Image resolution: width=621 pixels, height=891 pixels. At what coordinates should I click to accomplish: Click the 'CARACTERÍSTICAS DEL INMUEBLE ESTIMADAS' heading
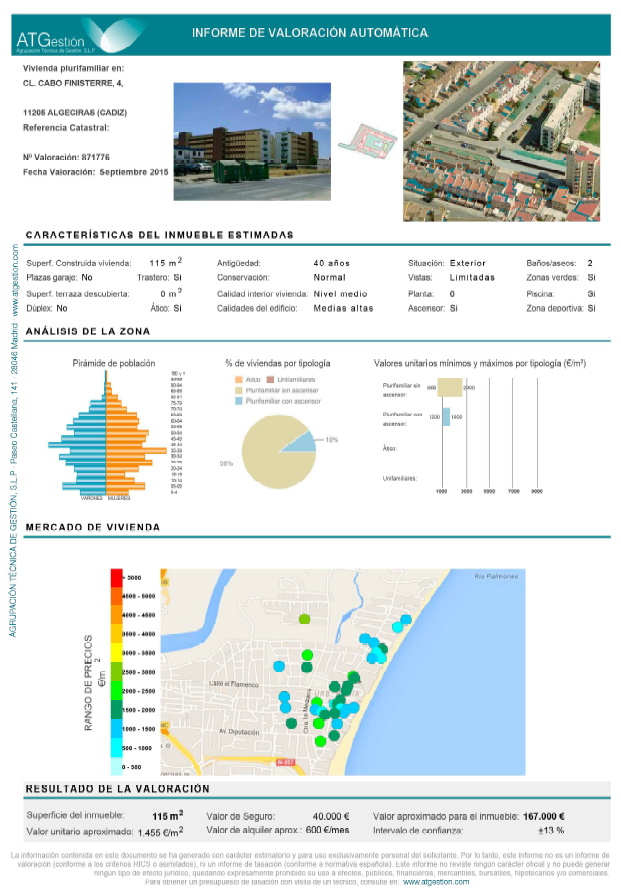coord(160,235)
